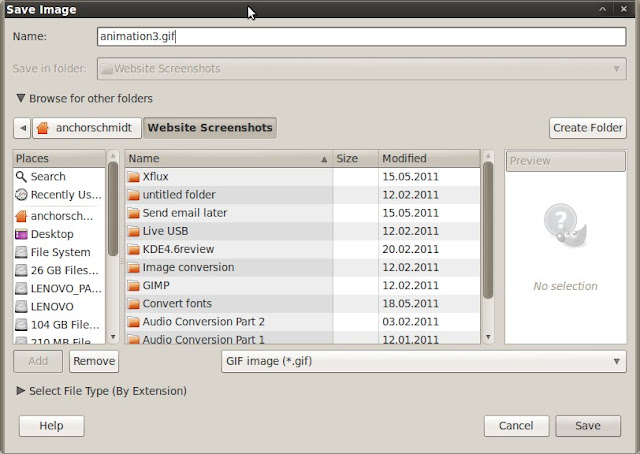Click the file list scroll down arrow

(488, 337)
